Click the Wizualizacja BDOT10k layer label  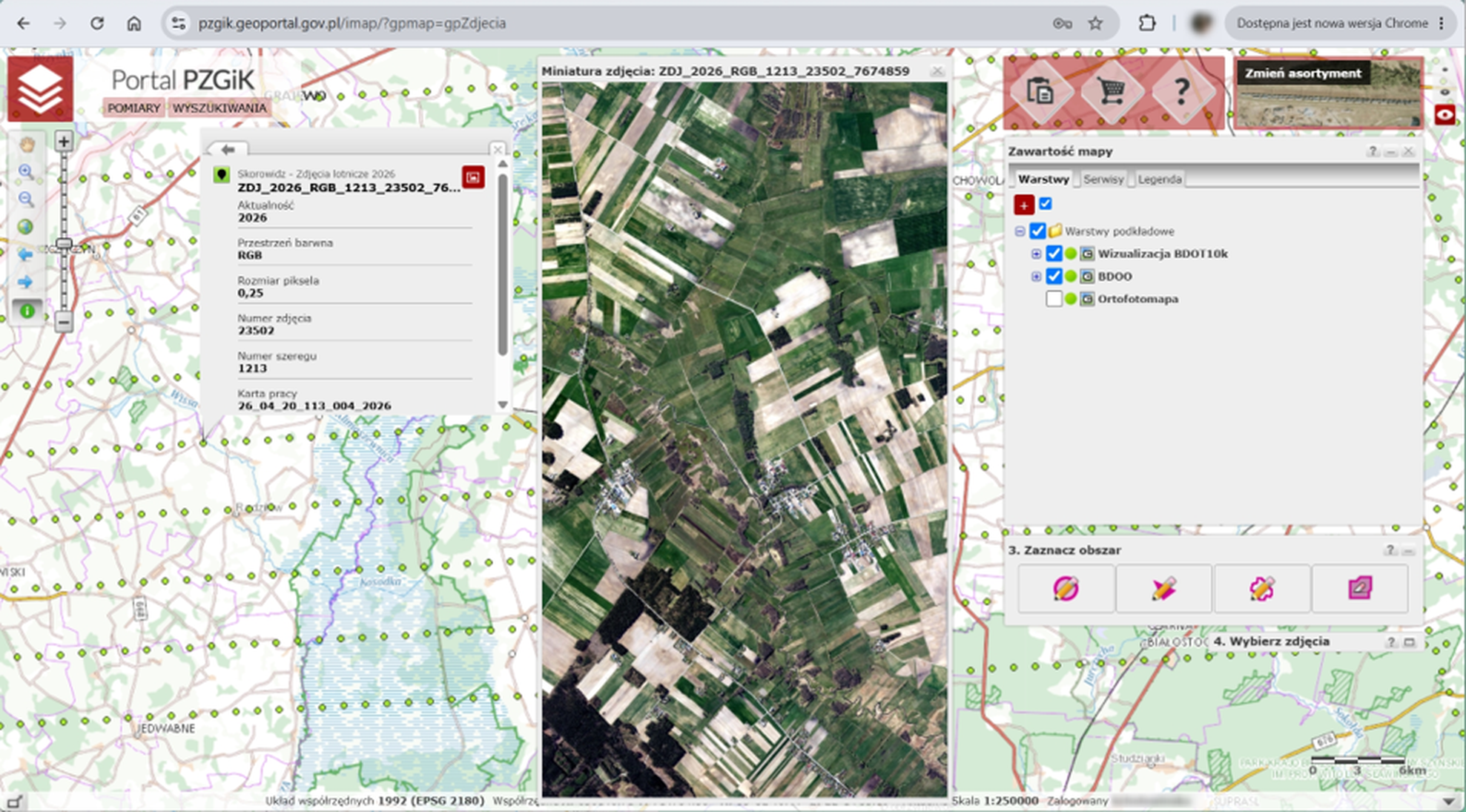pyautogui.click(x=1163, y=254)
